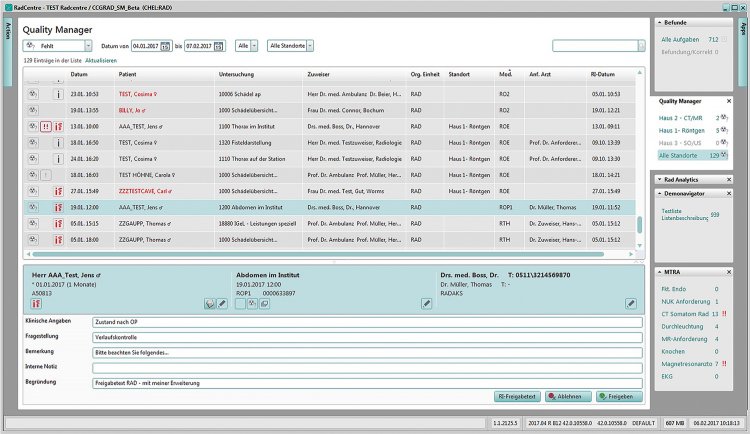Click info icon in 24.01. 16:20 row

point(58,159)
